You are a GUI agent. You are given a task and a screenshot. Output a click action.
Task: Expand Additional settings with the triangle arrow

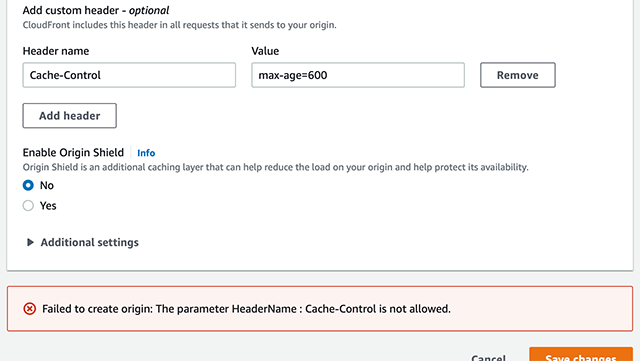(30, 243)
